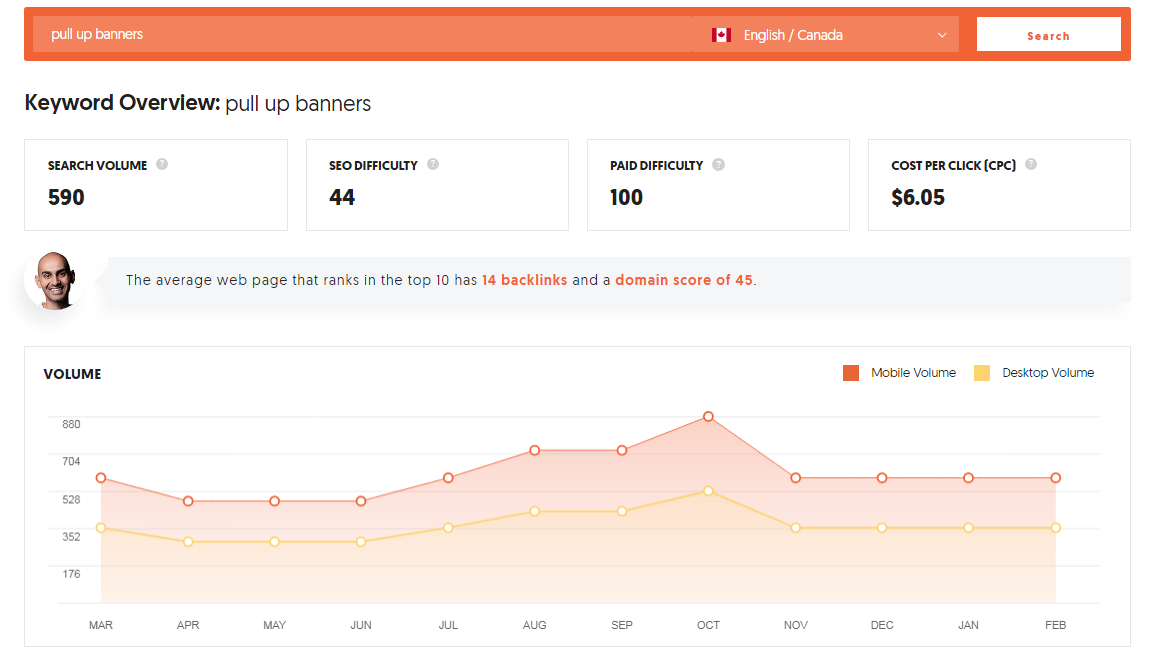Screen dimensions: 1154x660
Task: Click the paid difficulty value 100
Action: (626, 197)
